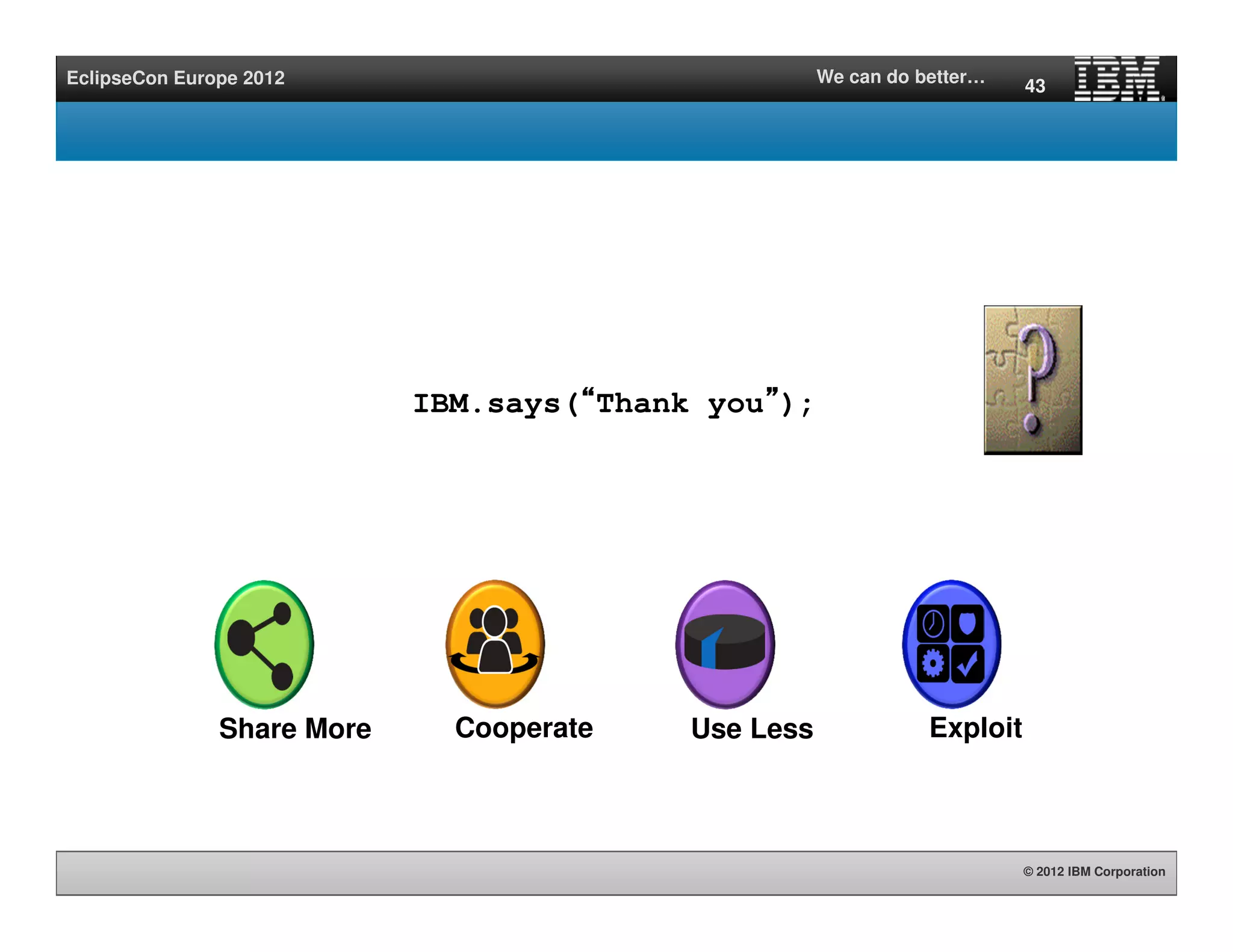1233x952 pixels.
Task: Click the slide number 43
Action: click(x=1035, y=86)
